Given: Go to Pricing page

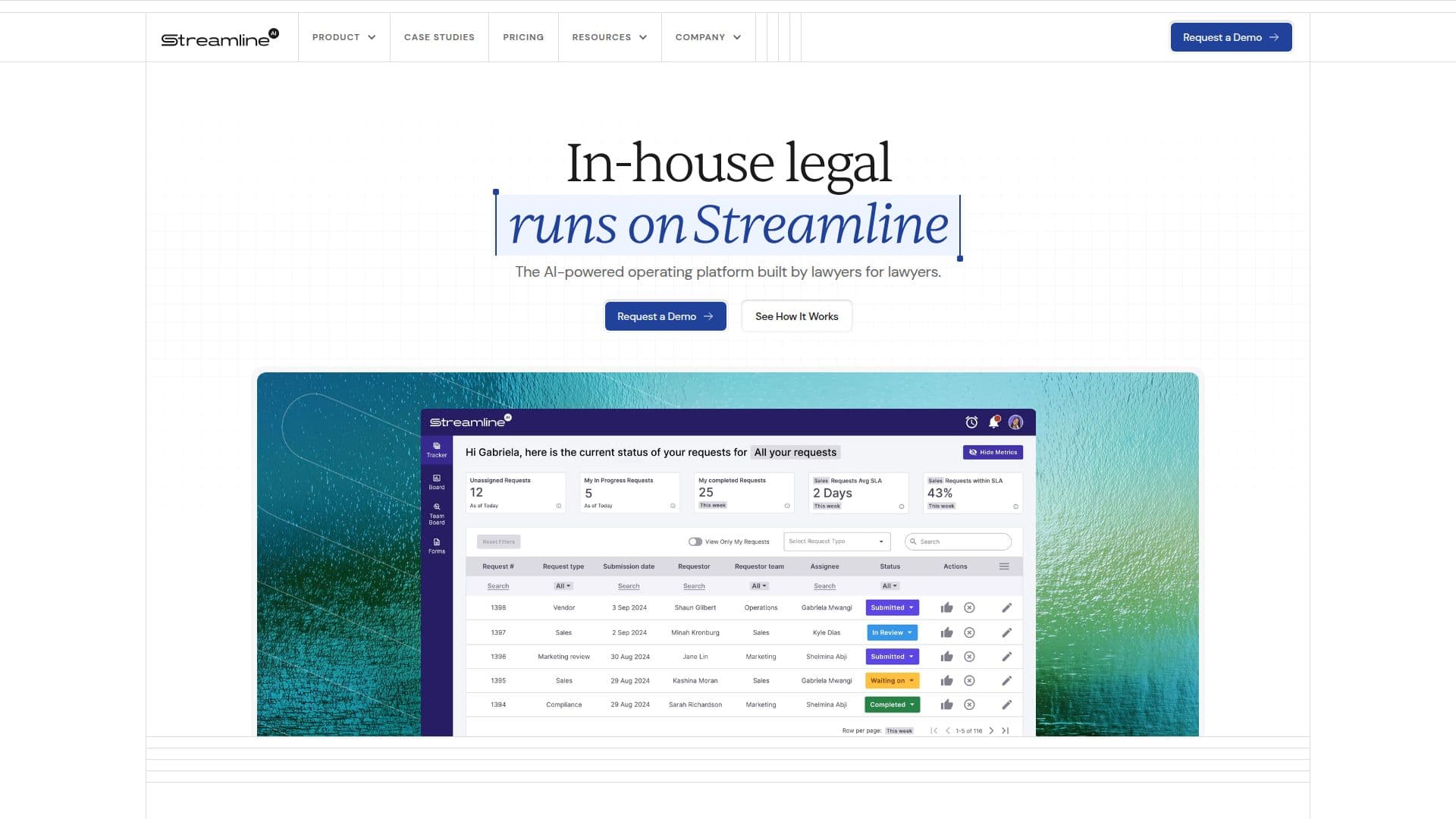Looking at the screenshot, I should 523,37.
